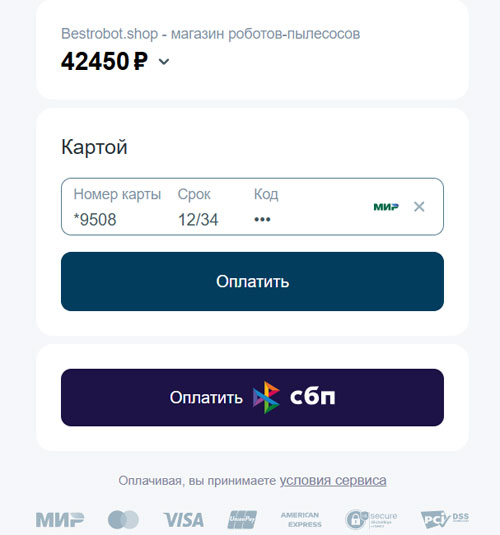Click the 42450 ₽ total amount

point(104,61)
